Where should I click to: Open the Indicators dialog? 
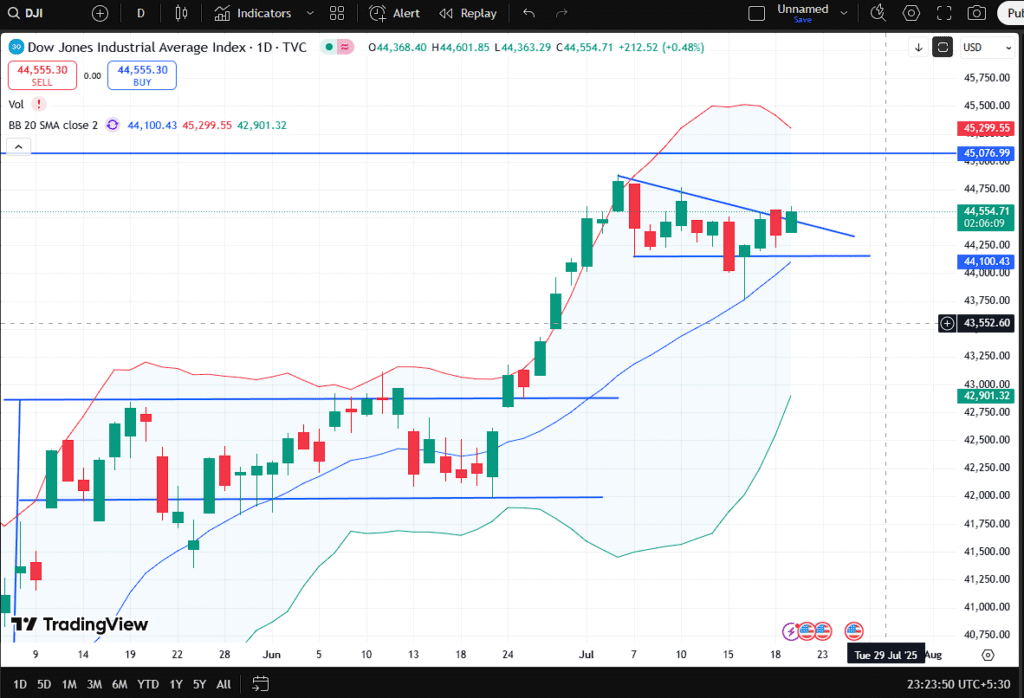tap(253, 13)
